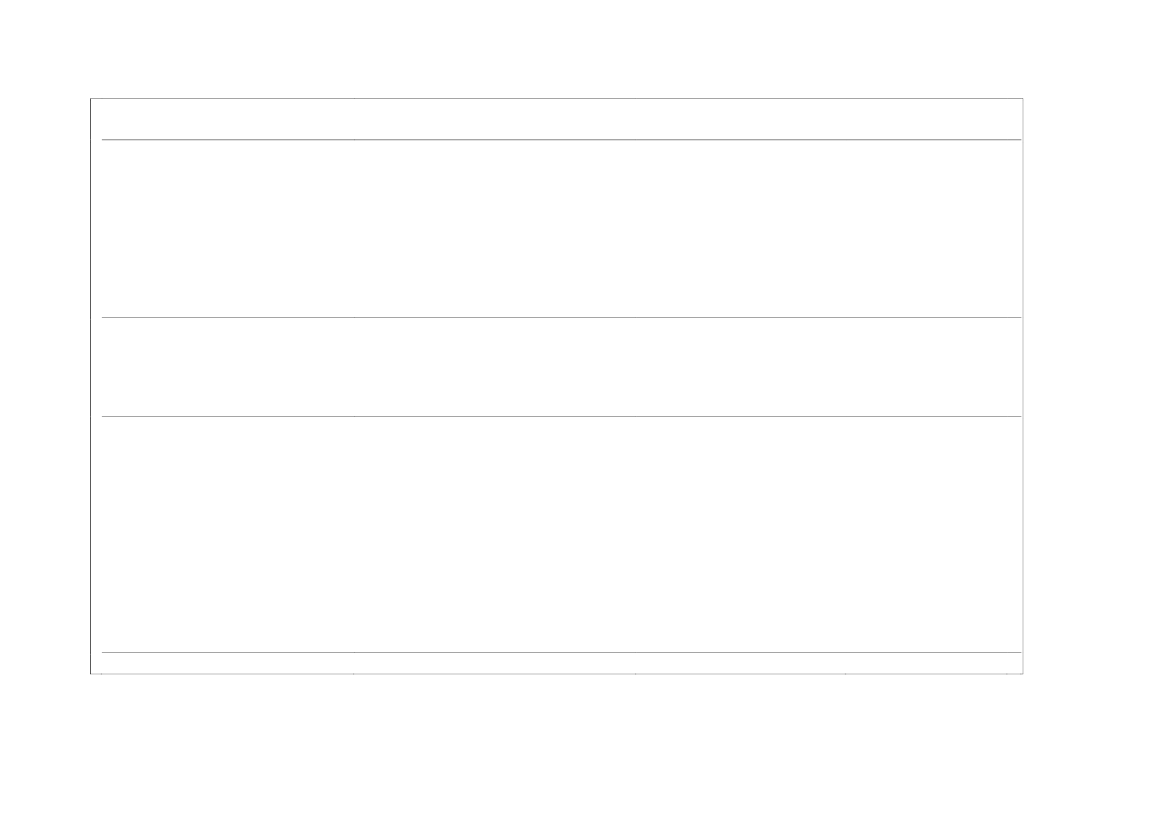Select fourth-column cell of the narrow middle row

click(x=933, y=367)
